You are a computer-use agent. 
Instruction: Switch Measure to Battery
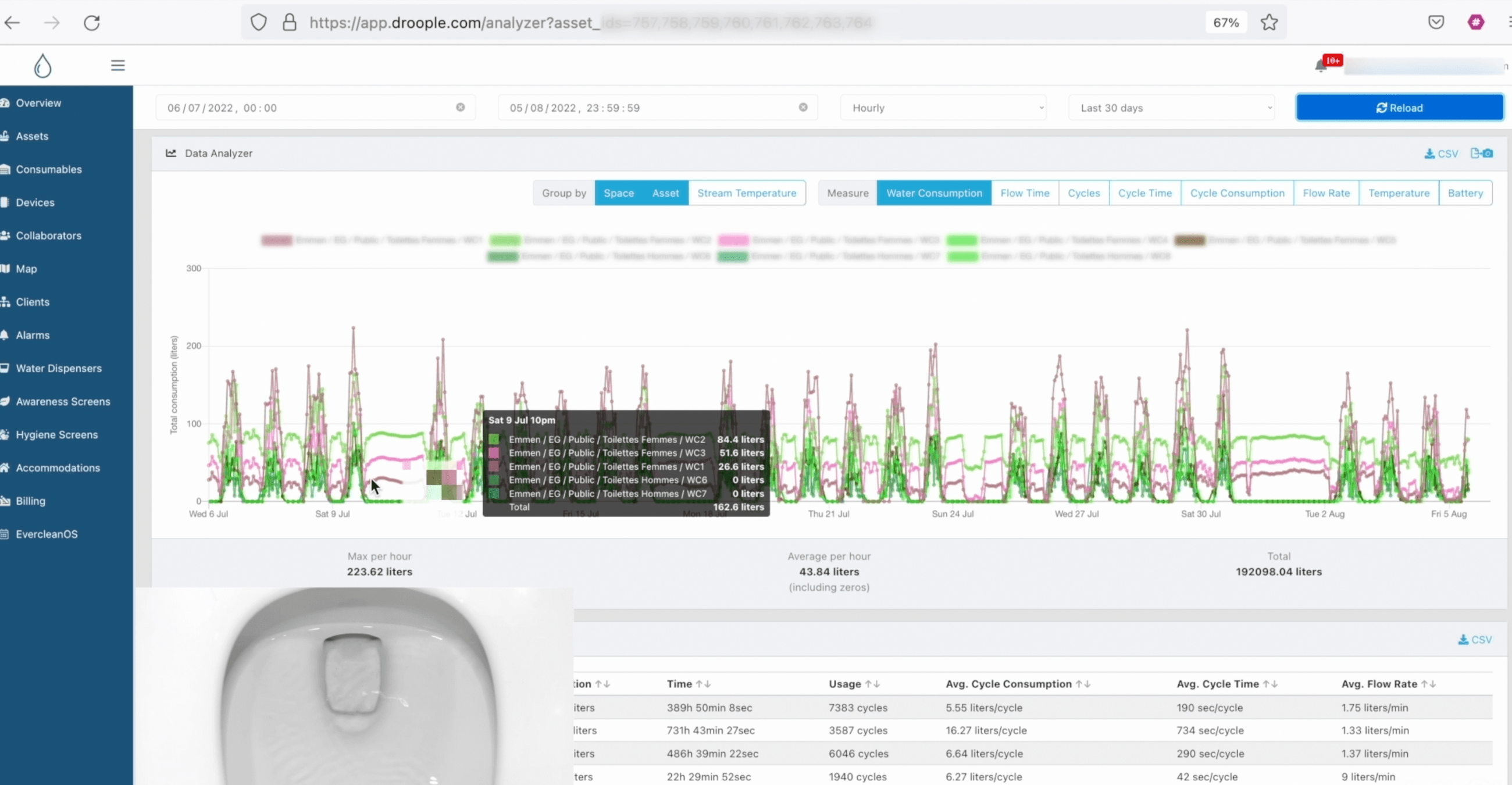pyautogui.click(x=1465, y=192)
